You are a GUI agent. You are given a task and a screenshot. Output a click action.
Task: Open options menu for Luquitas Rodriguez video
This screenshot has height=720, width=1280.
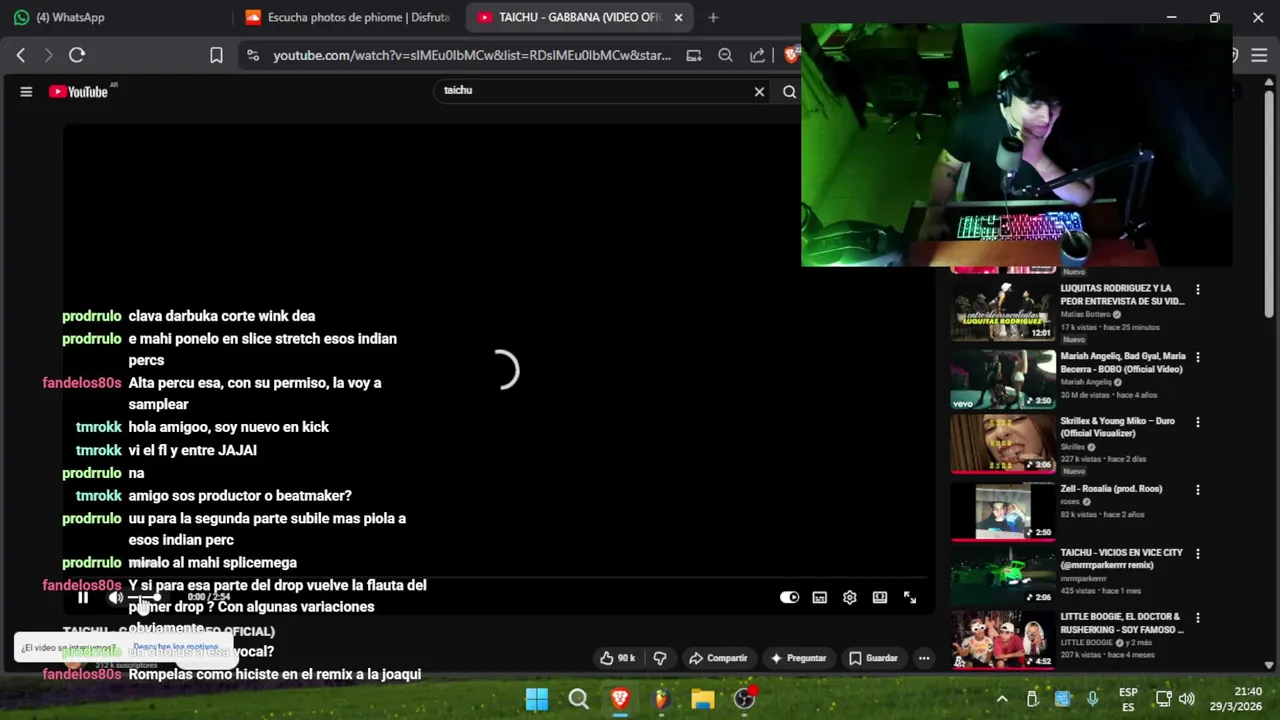click(x=1198, y=290)
